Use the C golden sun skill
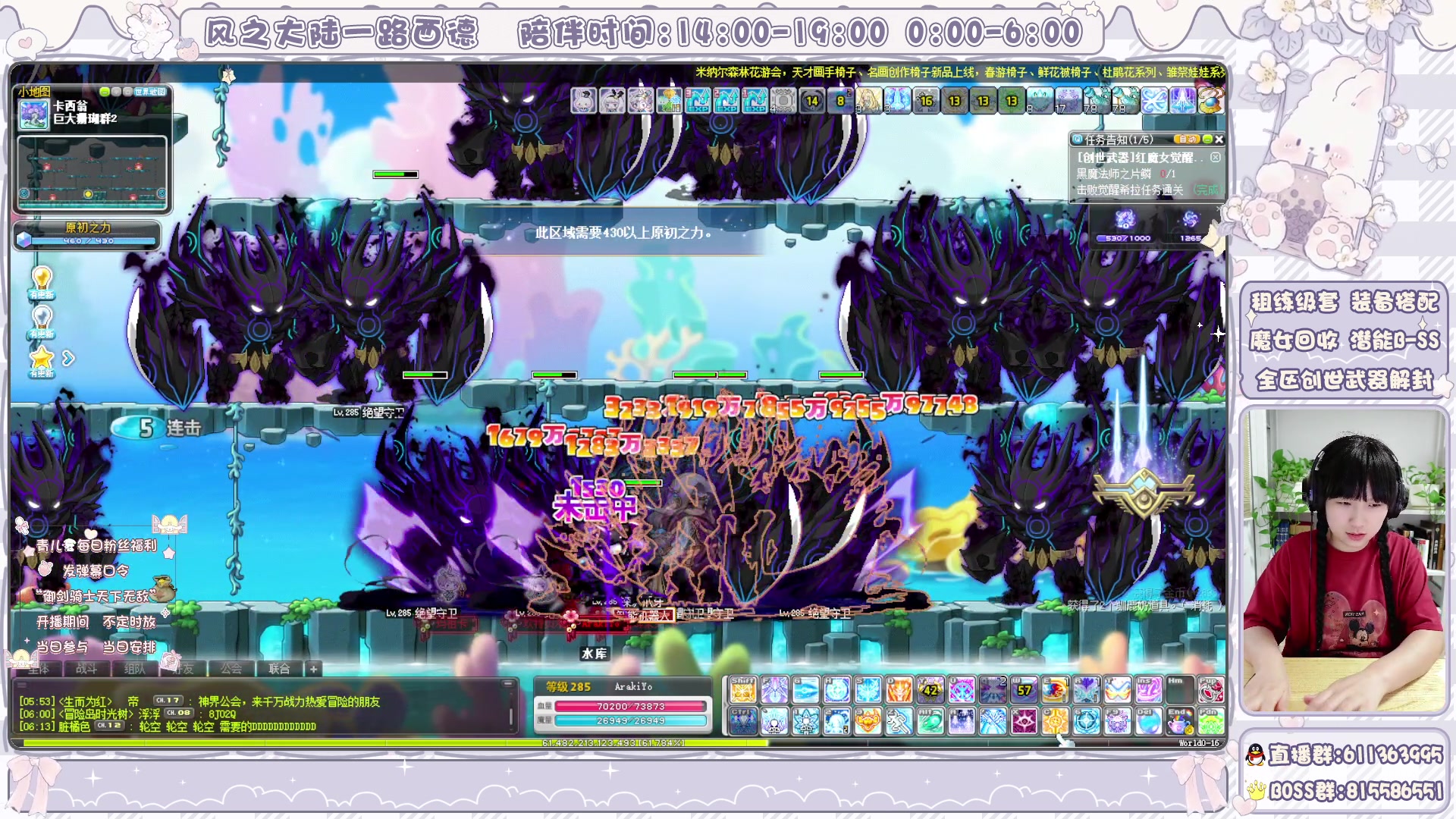 pyautogui.click(x=1054, y=721)
